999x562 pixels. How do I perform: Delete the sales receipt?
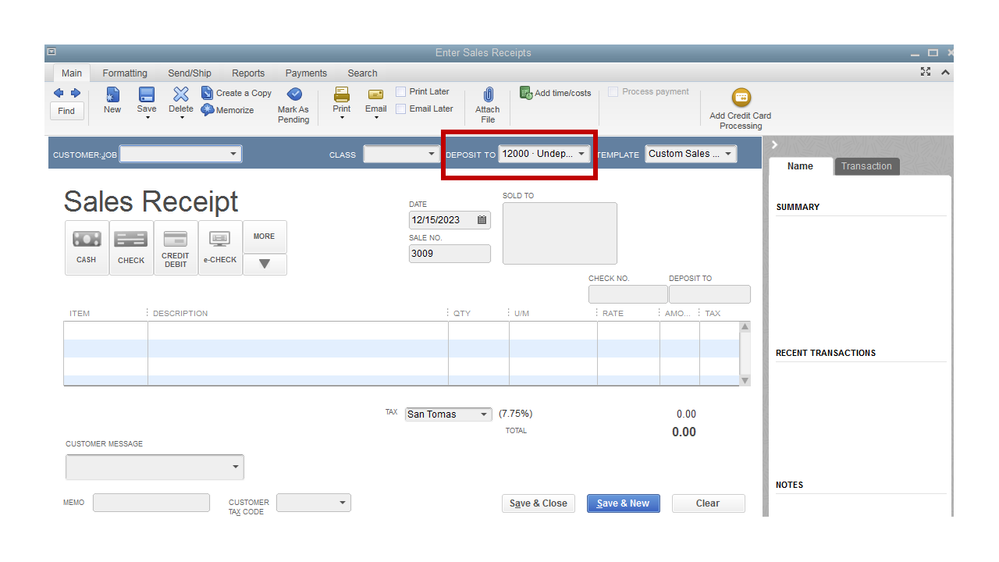(181, 100)
